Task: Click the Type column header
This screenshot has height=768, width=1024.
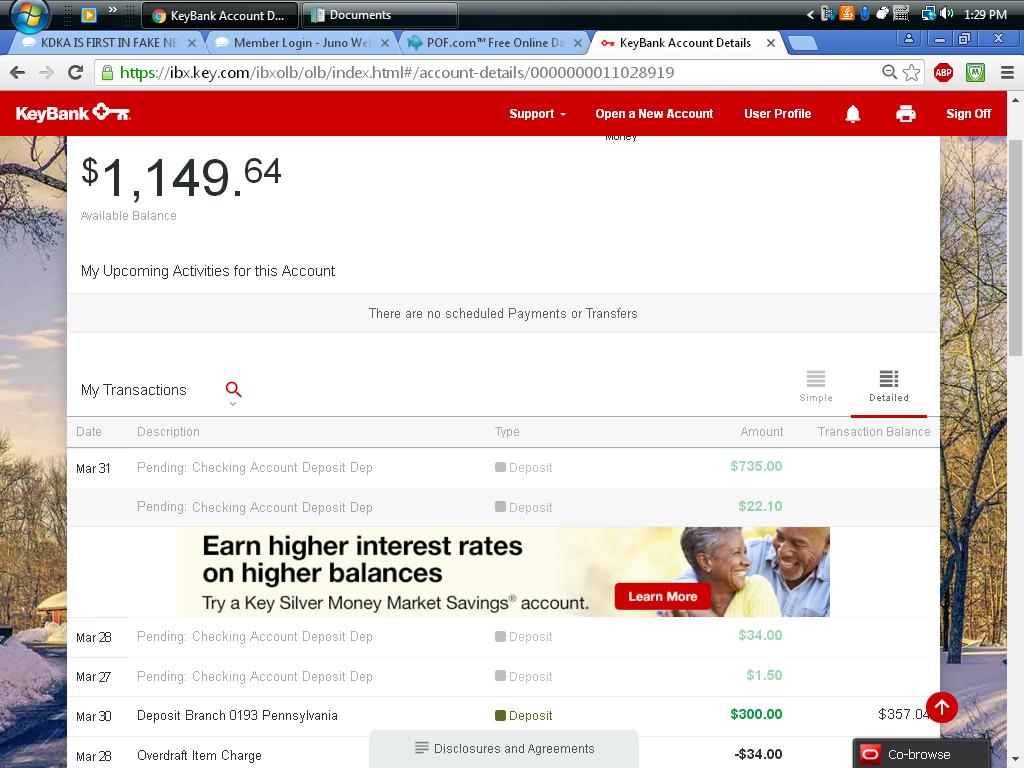Action: pyautogui.click(x=507, y=432)
